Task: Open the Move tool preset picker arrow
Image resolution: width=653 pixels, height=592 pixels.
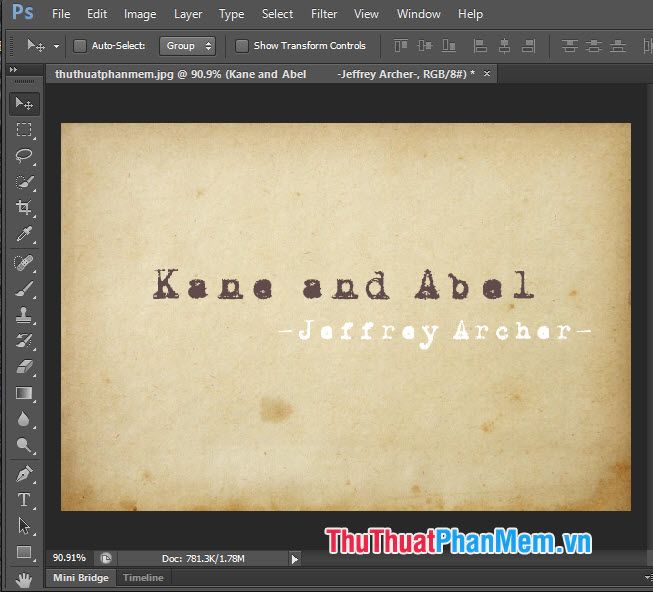Action: tap(56, 46)
